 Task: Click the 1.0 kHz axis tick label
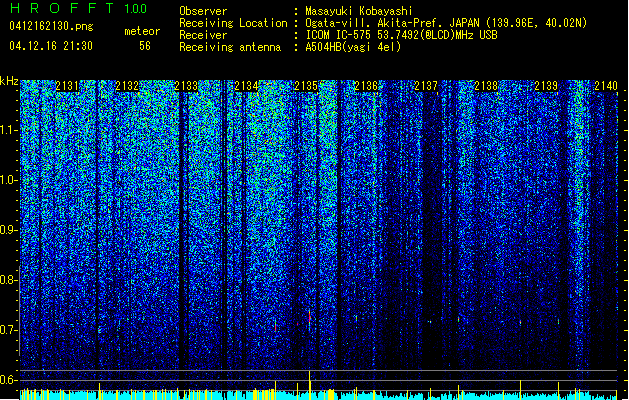(9, 180)
